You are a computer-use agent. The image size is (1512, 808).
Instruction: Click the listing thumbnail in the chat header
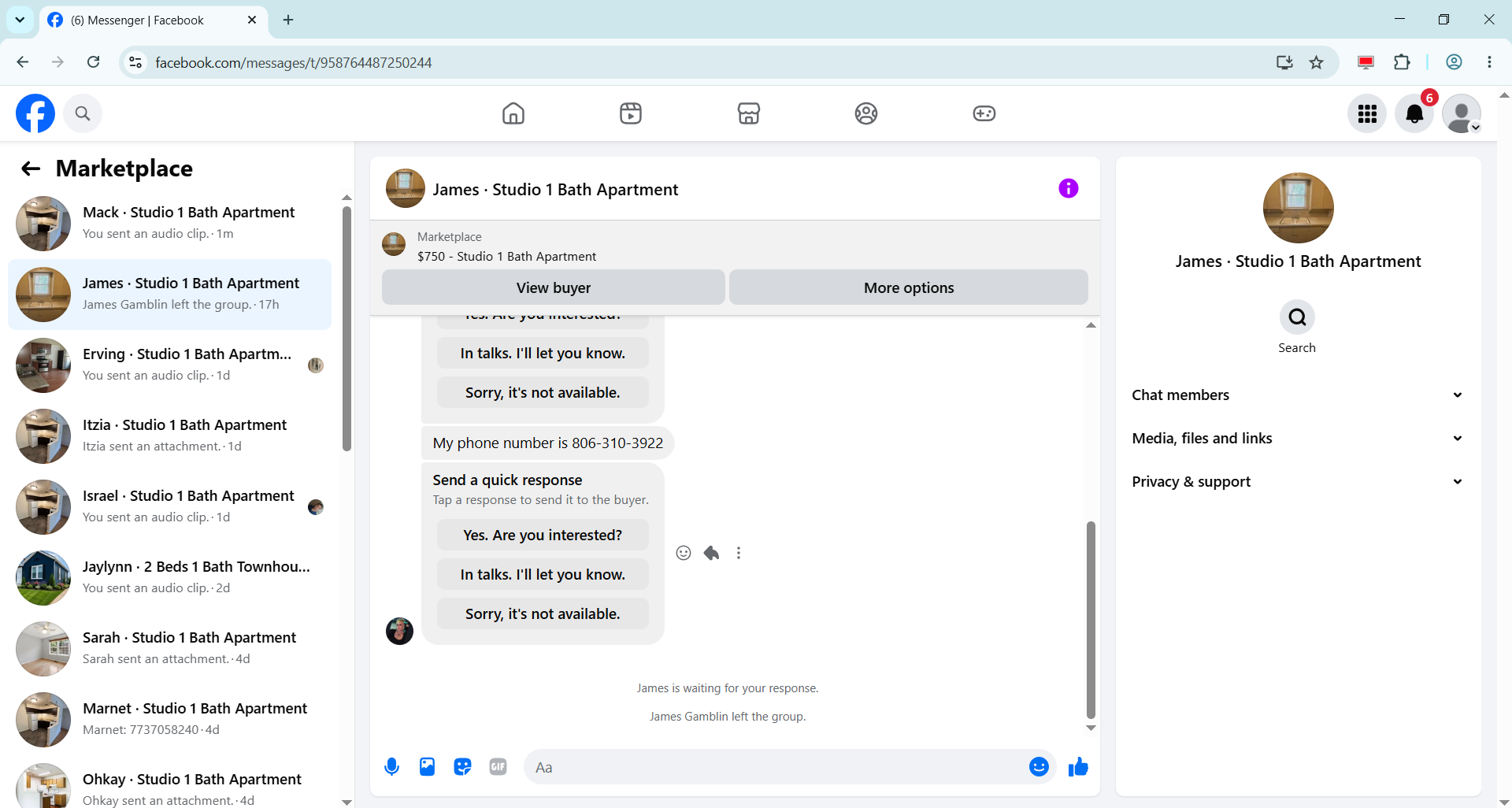click(406, 188)
